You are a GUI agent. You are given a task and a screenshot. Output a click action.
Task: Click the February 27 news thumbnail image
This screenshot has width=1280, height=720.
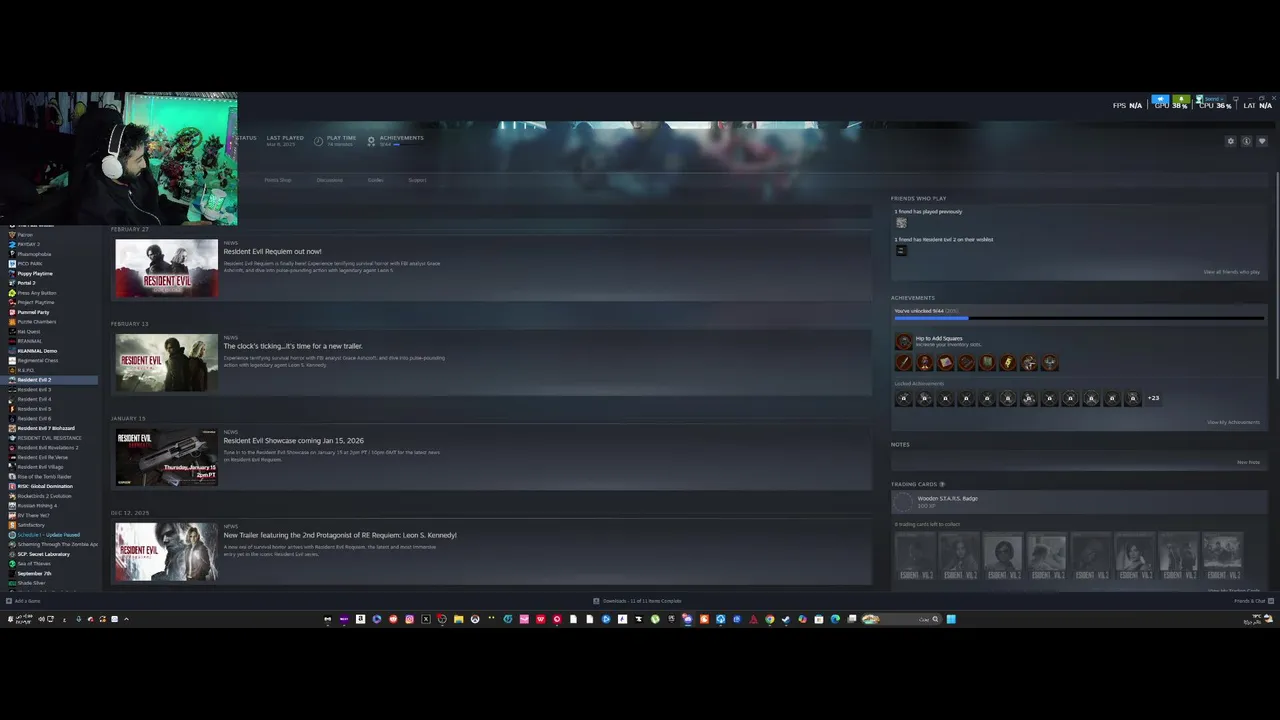[166, 268]
